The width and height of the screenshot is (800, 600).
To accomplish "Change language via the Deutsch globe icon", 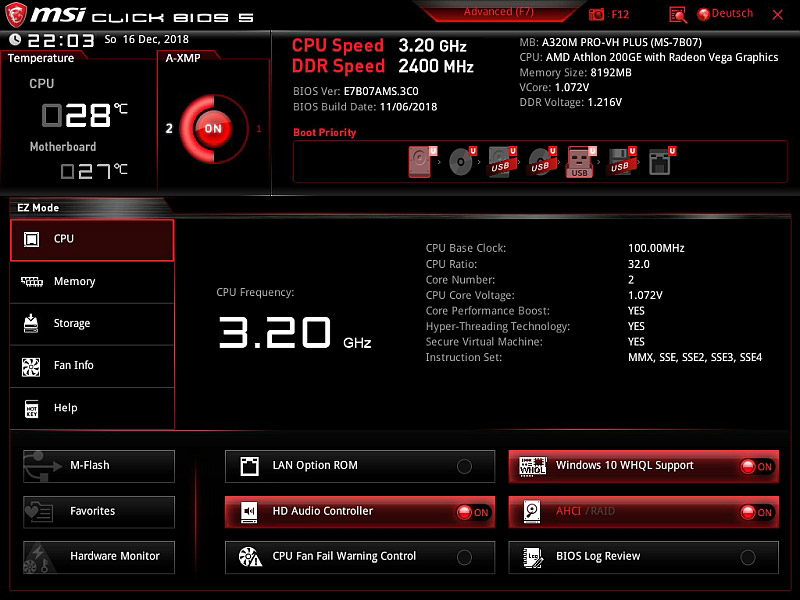I will click(x=703, y=14).
